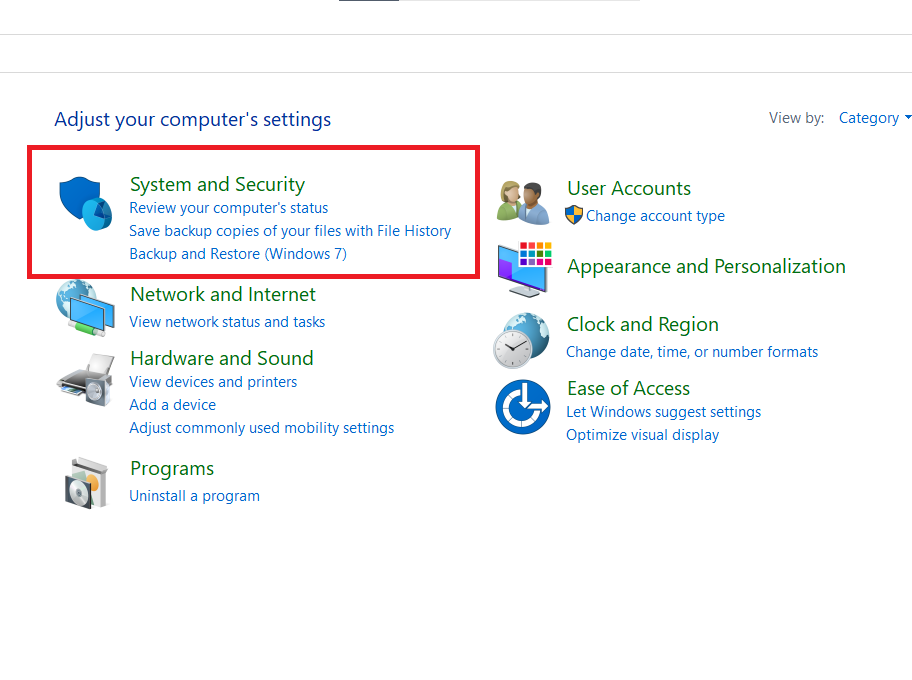Click Save backup copies with File History
Screen dimensions: 912x680
point(290,230)
